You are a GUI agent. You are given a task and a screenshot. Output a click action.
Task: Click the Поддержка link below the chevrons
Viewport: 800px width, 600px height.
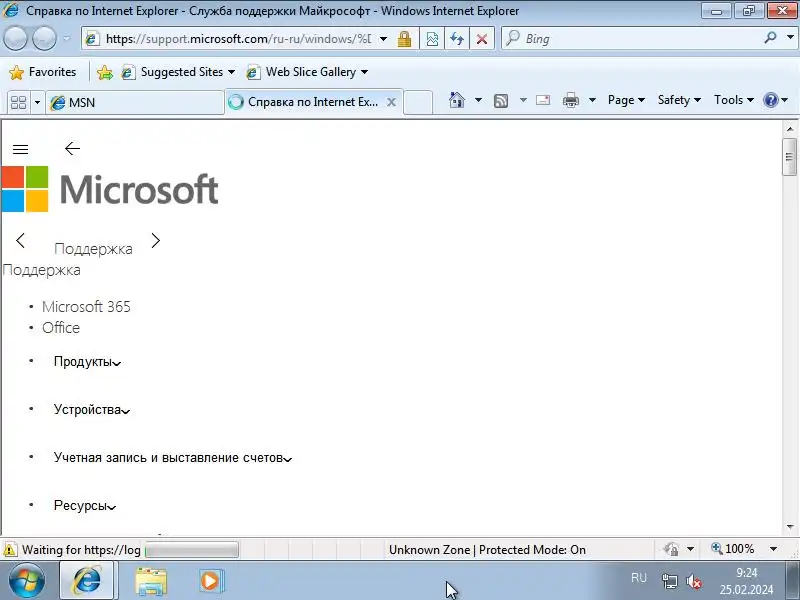42,270
